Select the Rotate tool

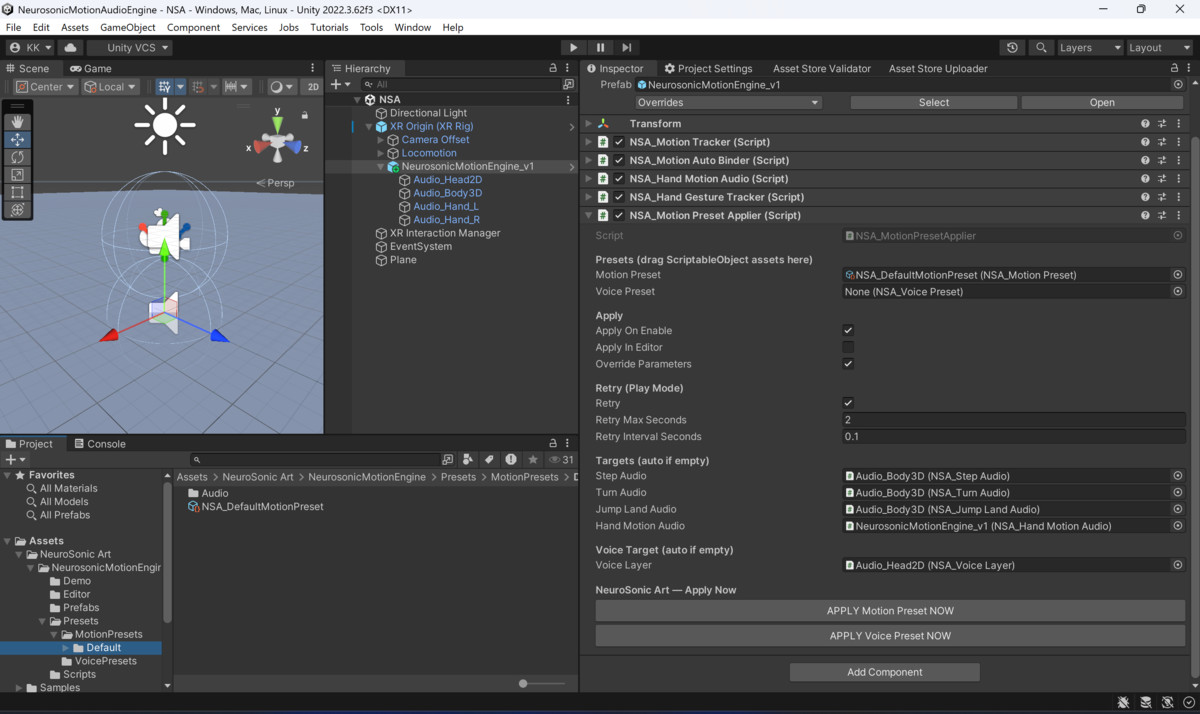pyautogui.click(x=16, y=157)
